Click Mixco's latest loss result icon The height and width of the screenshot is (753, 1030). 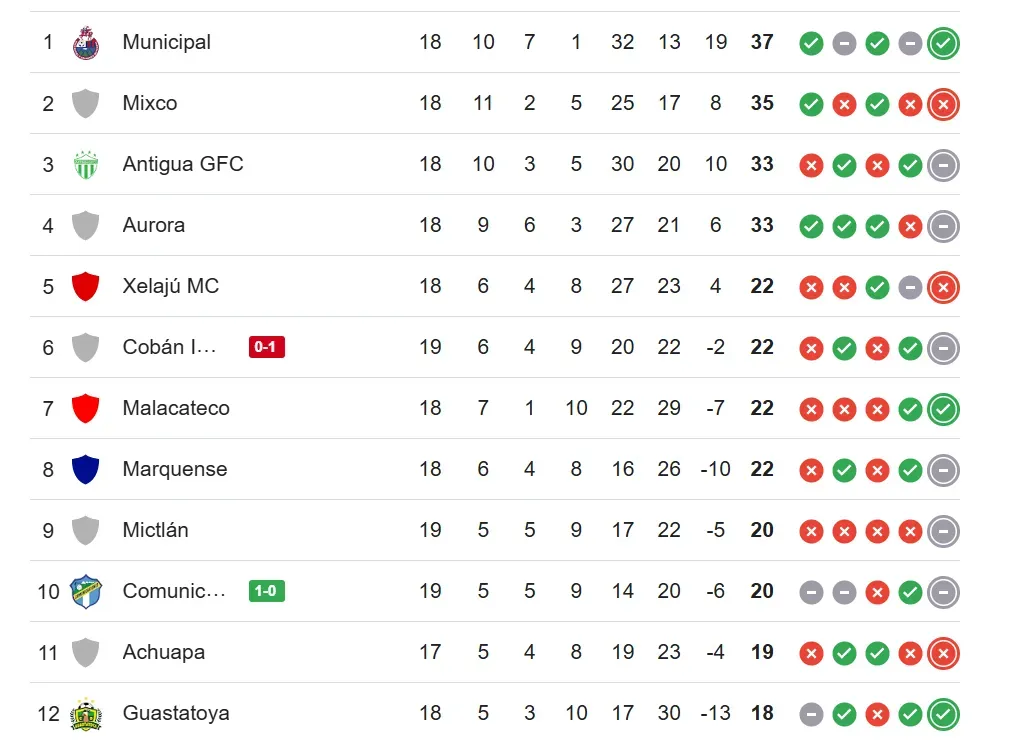tap(943, 105)
